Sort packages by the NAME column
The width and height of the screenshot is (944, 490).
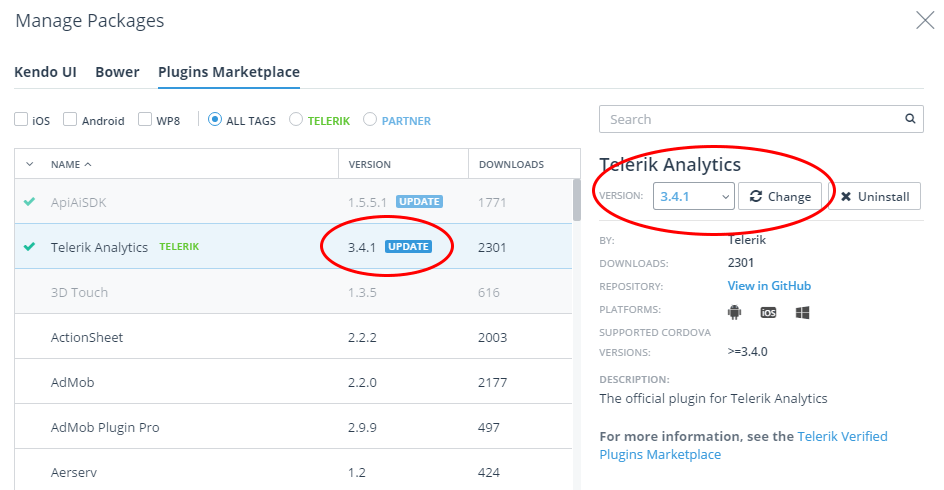click(x=71, y=164)
